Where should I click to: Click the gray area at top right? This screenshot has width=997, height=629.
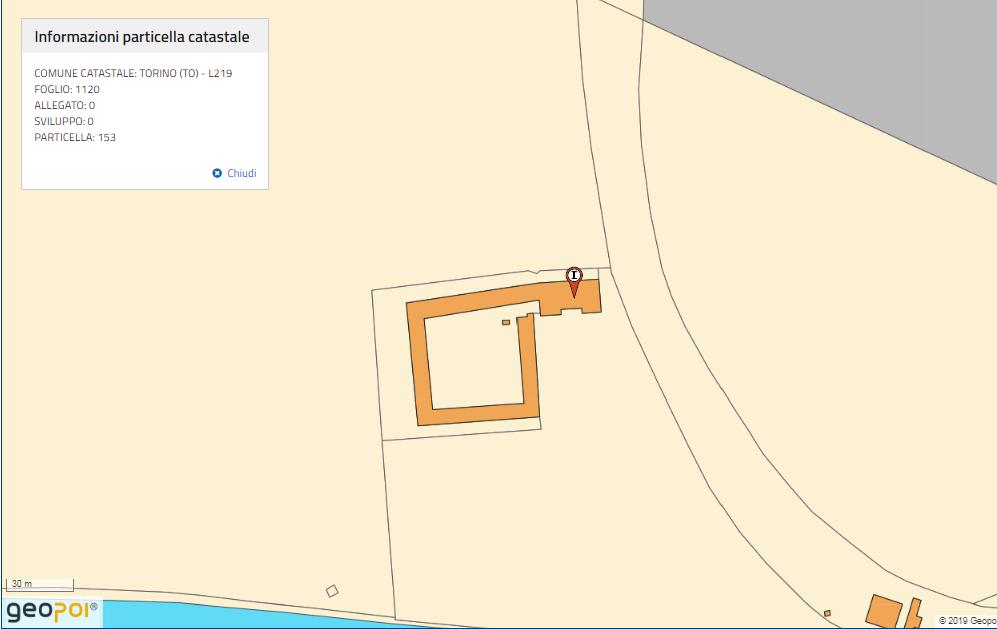click(850, 70)
